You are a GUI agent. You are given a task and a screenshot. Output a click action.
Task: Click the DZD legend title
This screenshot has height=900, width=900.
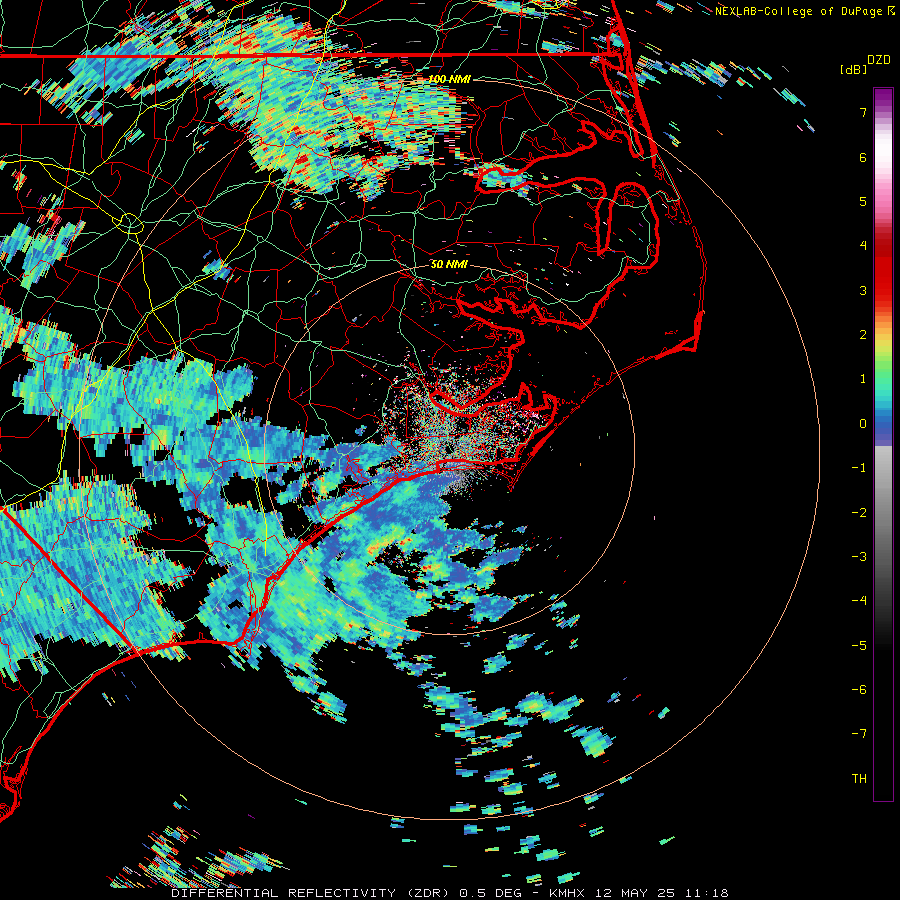(x=879, y=60)
